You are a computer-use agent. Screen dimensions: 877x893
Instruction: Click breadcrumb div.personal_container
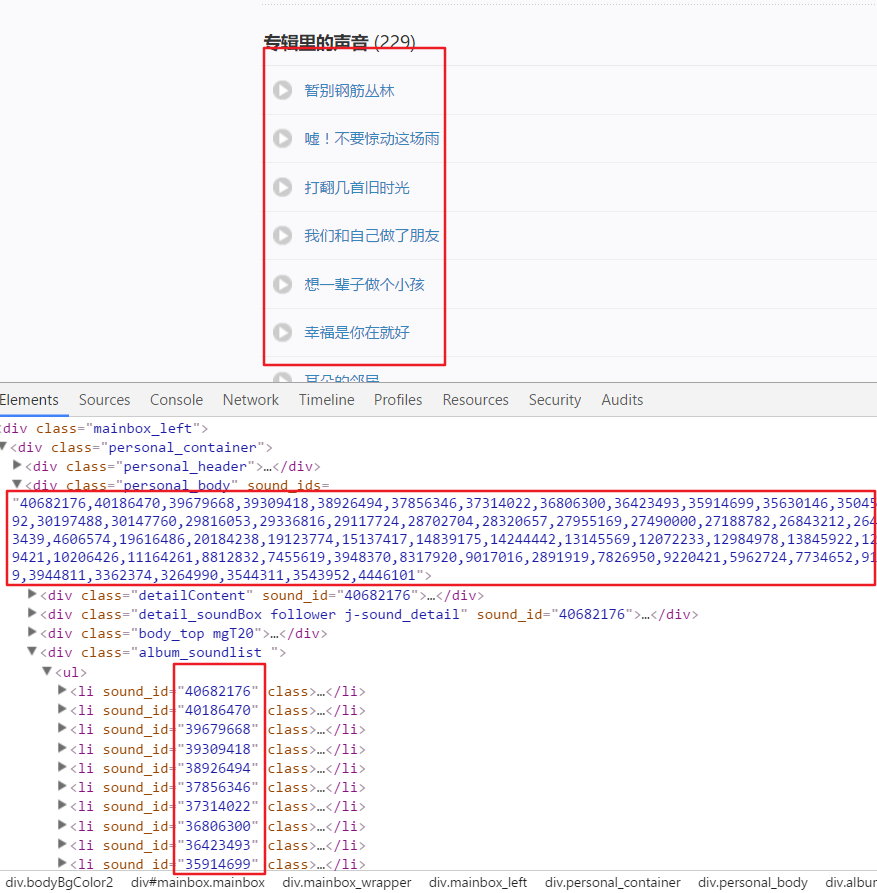[613, 882]
